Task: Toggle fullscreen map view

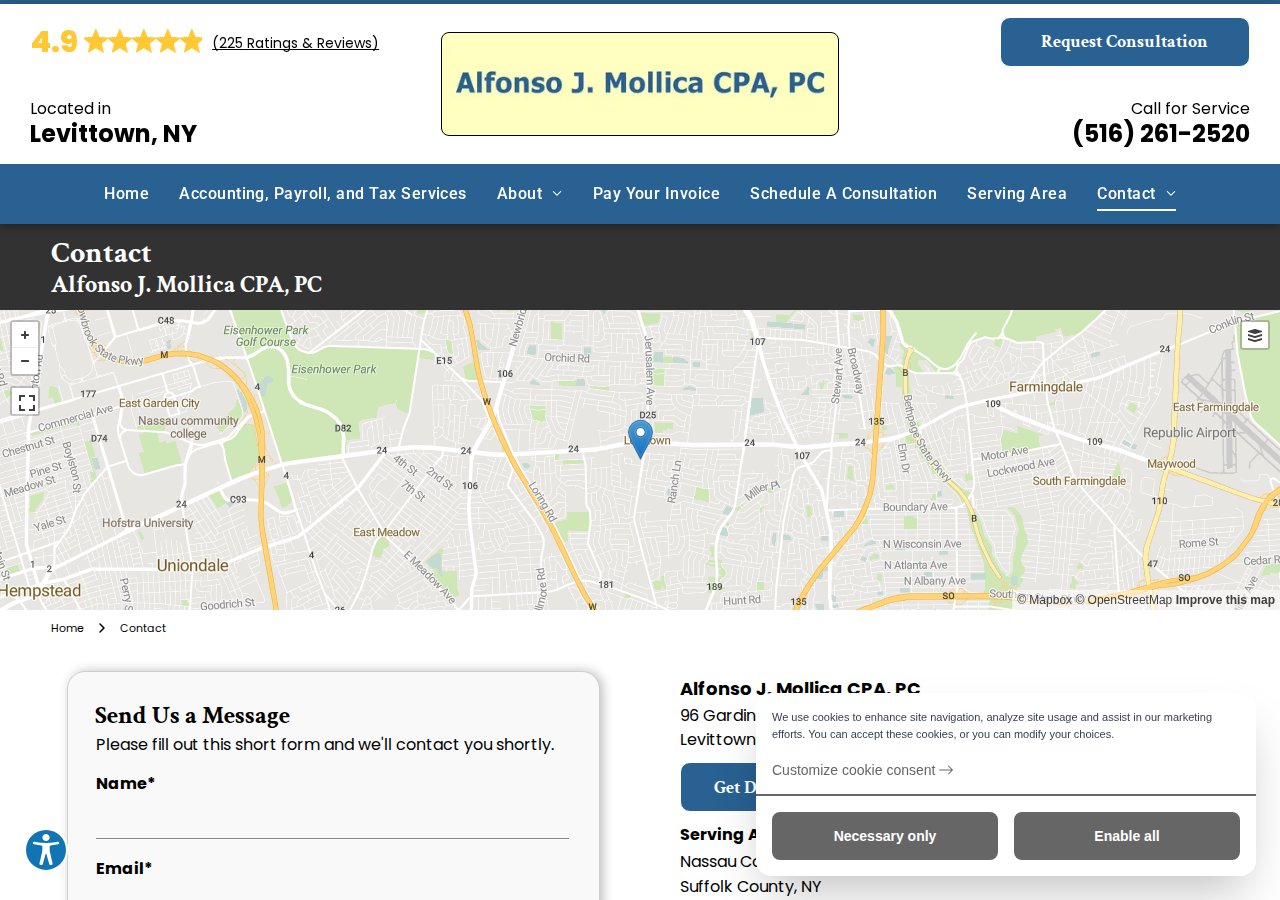Action: [27, 402]
